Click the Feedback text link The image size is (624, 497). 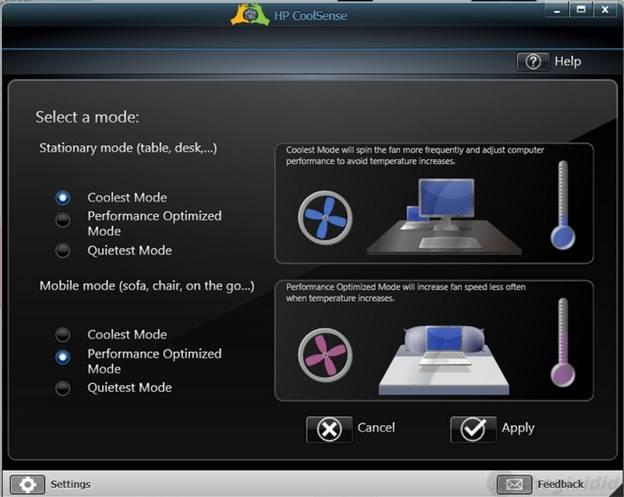click(x=560, y=484)
